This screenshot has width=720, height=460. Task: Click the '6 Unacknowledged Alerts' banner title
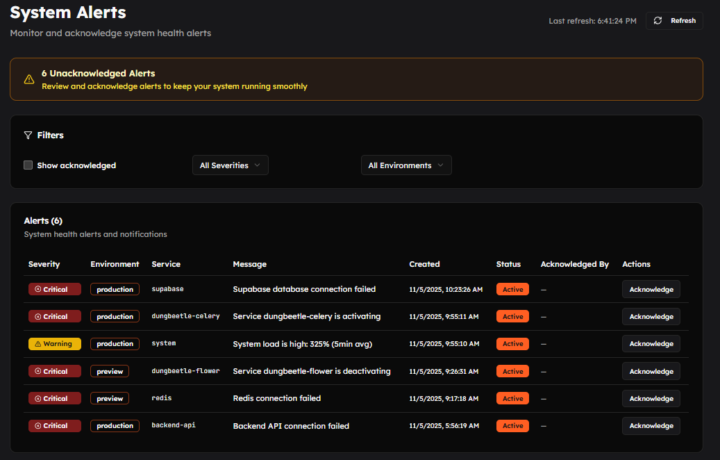click(98, 73)
